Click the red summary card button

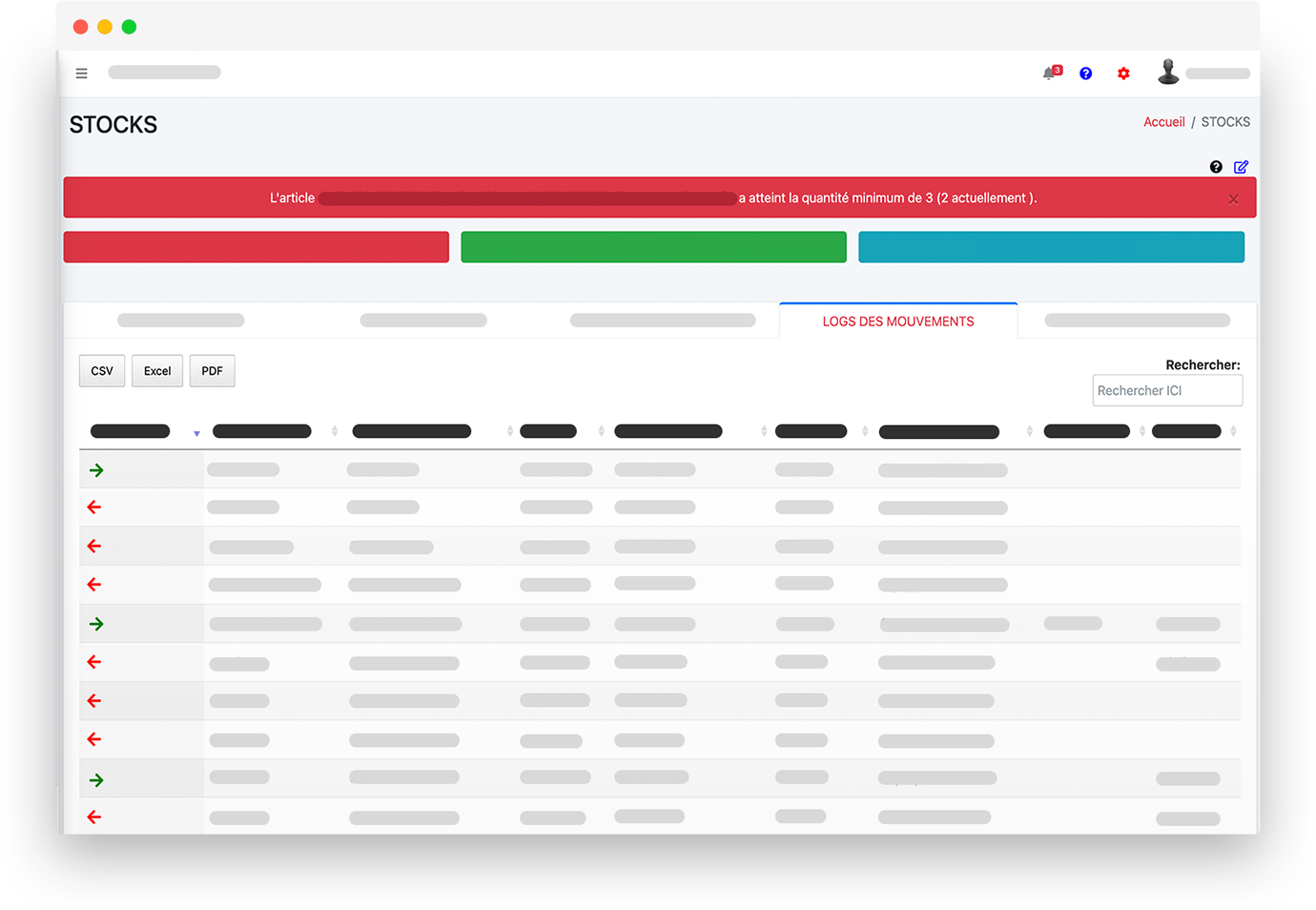click(256, 247)
